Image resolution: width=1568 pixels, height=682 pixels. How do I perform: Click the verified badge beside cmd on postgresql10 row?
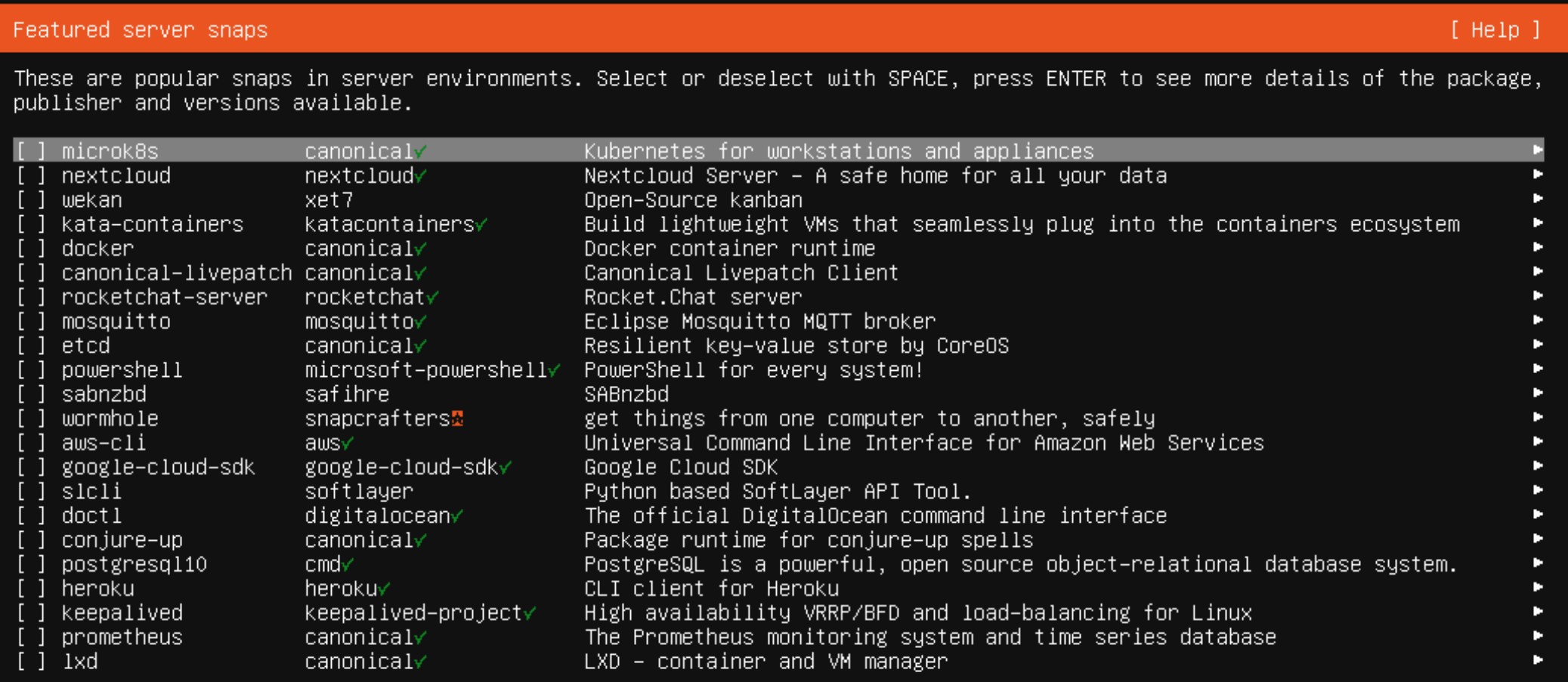pos(346,564)
